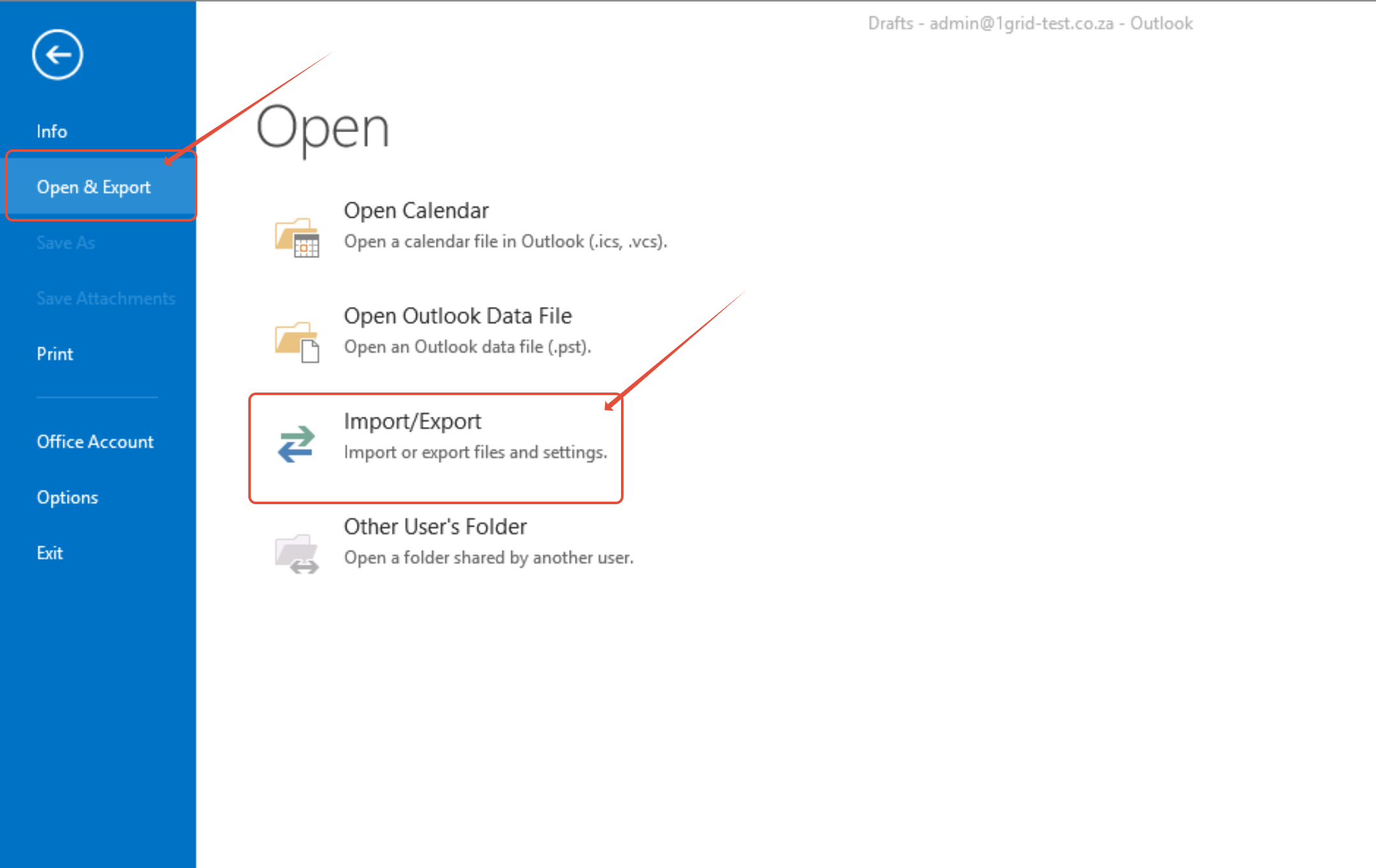The image size is (1376, 868).
Task: Go to Office Account
Action: pyautogui.click(x=95, y=442)
